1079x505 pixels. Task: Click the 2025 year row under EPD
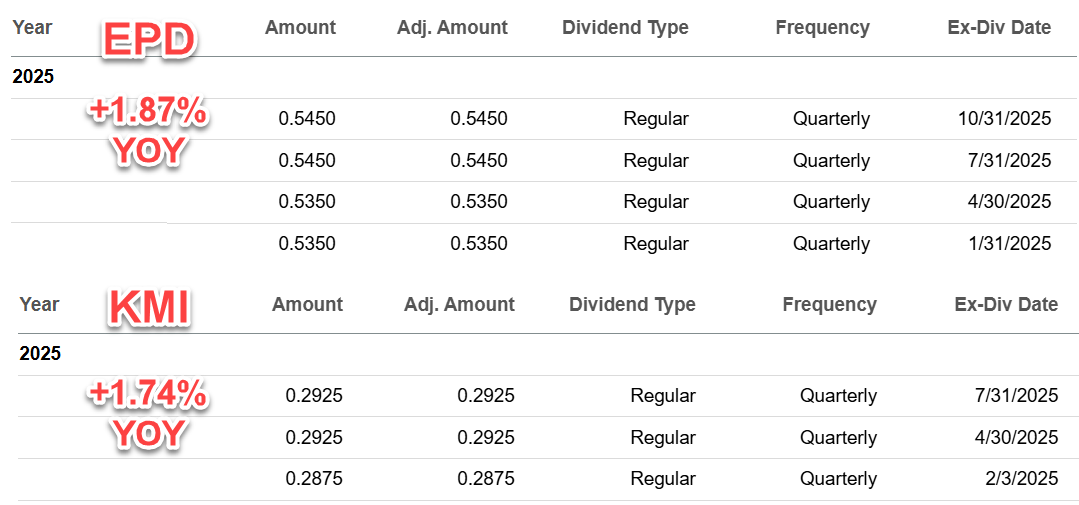pyautogui.click(x=33, y=77)
